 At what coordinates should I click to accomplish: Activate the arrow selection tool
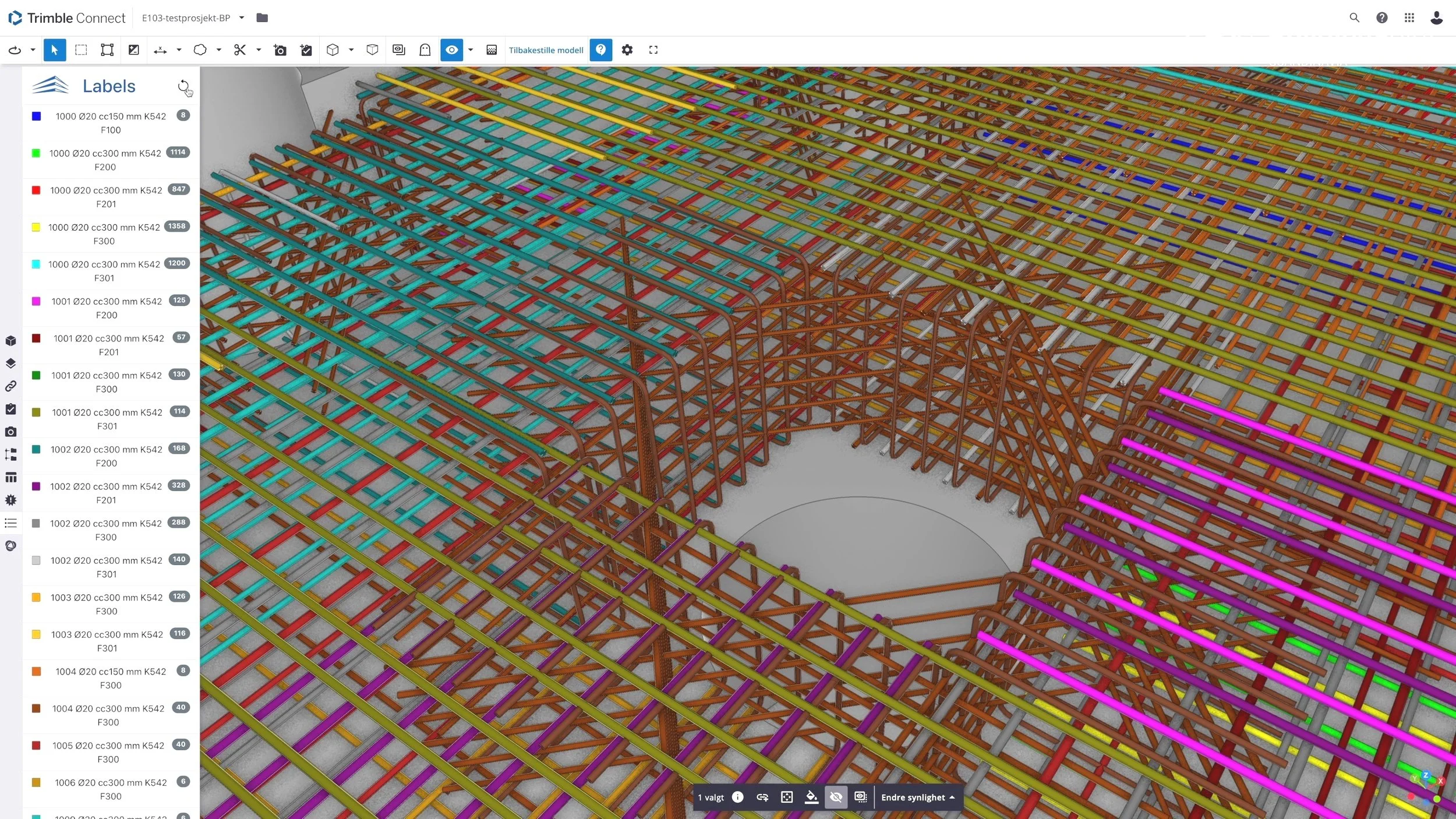click(55, 50)
